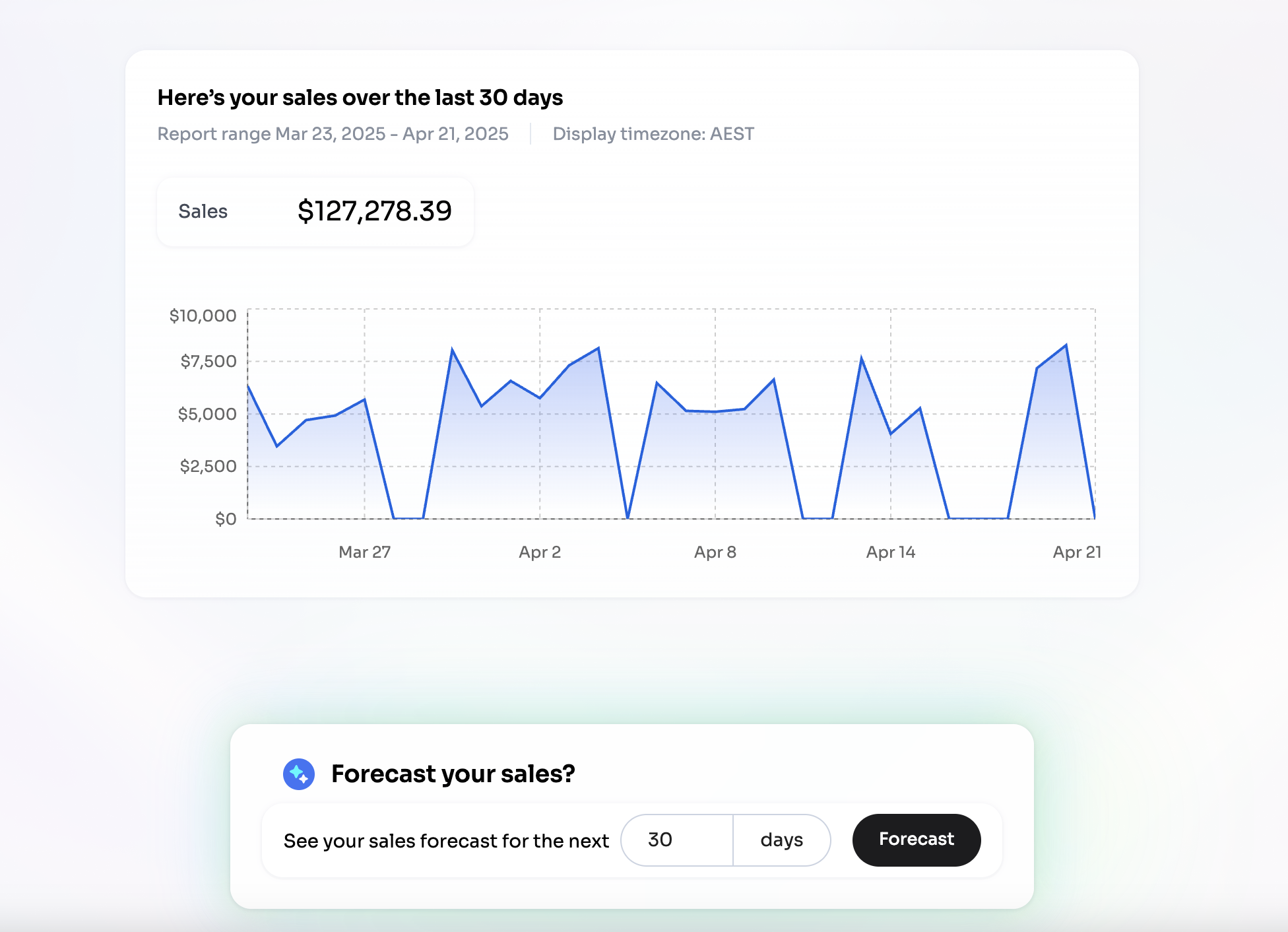Click the sales over last 30 days heading
Image resolution: width=1288 pixels, height=932 pixels.
click(x=360, y=98)
